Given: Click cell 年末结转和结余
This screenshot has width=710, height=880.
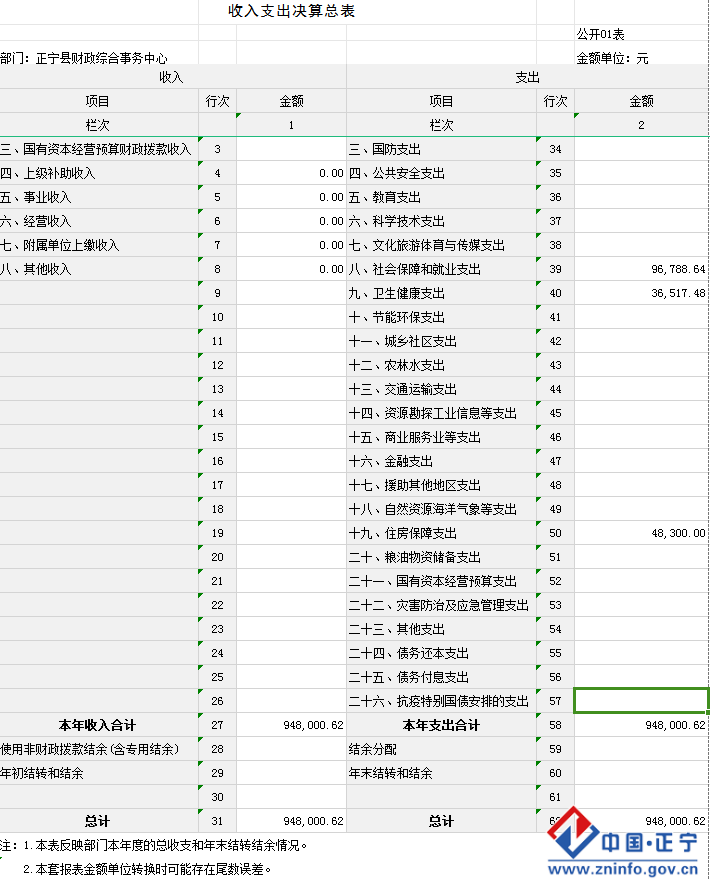Looking at the screenshot, I should [x=442, y=773].
